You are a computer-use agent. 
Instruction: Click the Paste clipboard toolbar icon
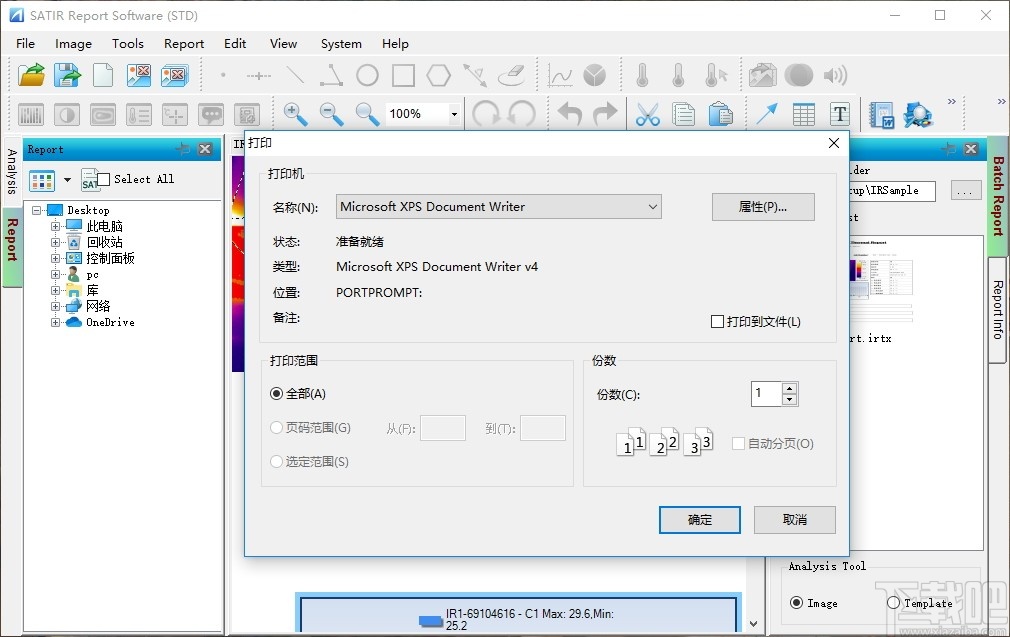tap(722, 113)
